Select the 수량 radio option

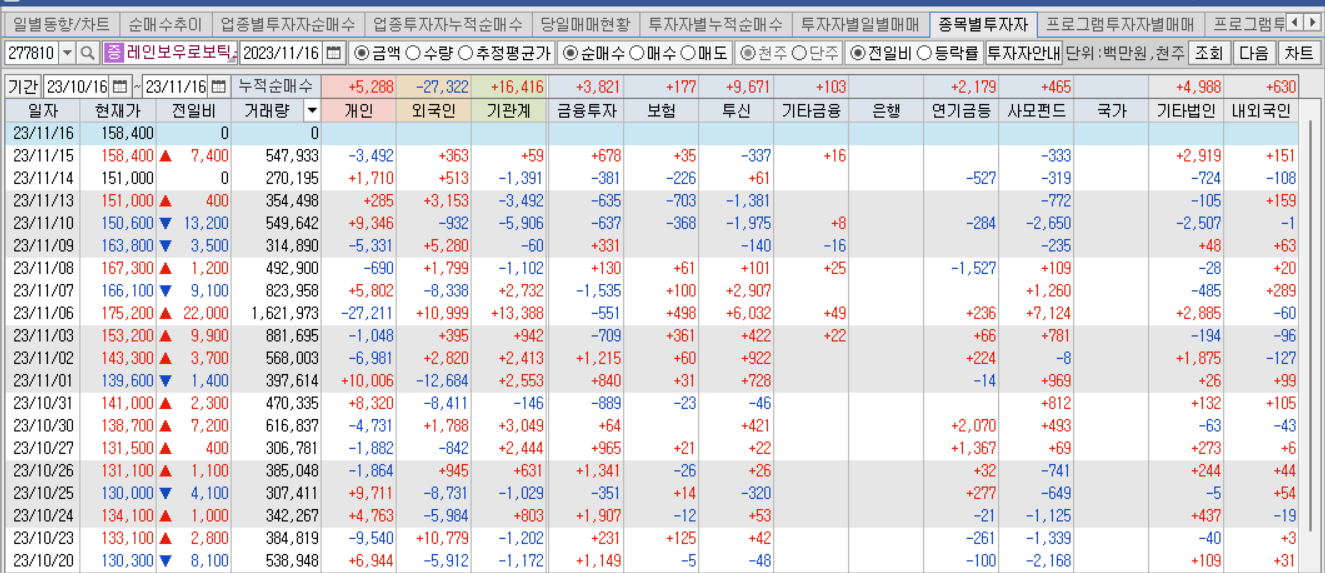coord(430,53)
